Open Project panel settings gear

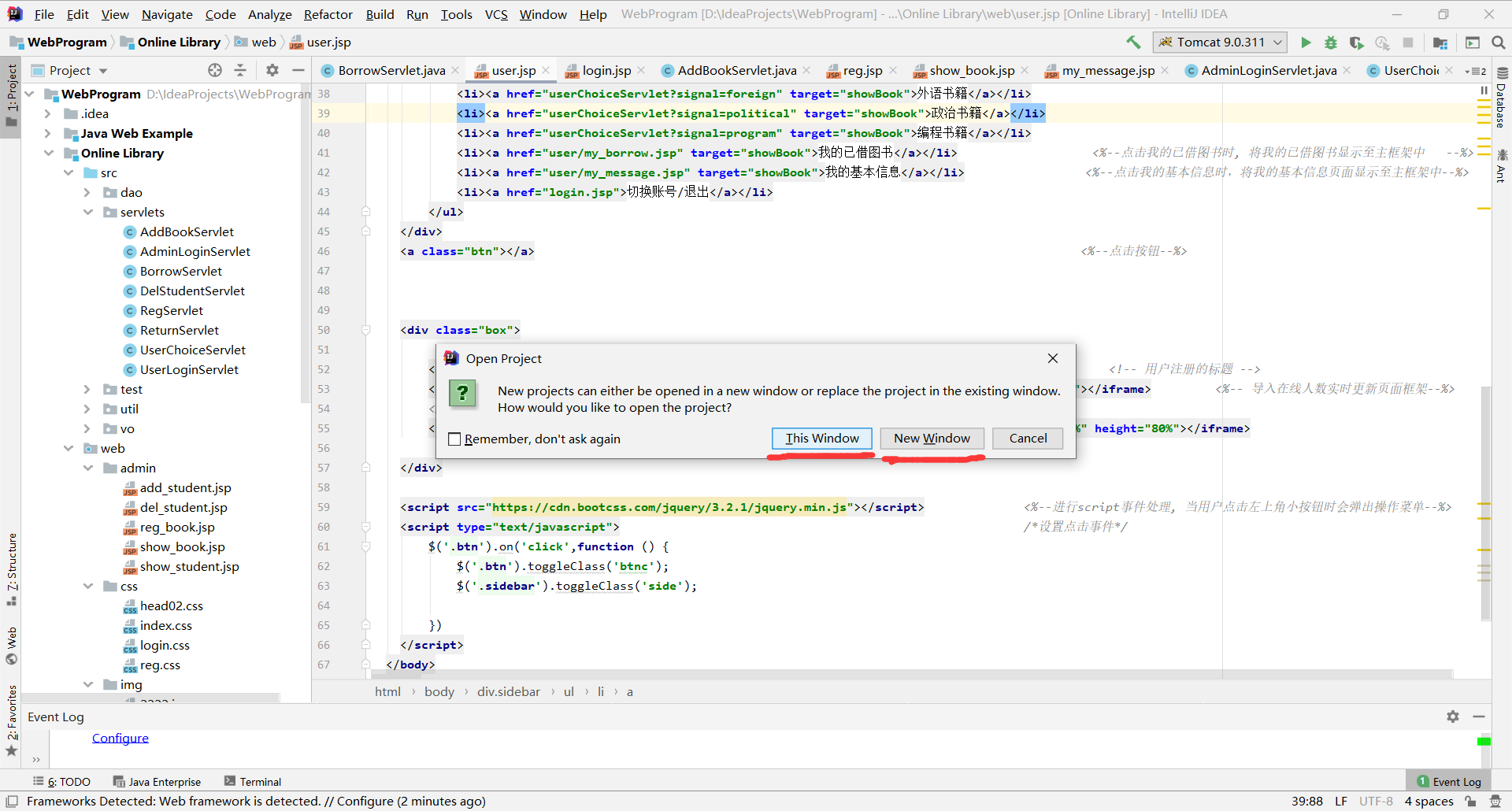click(x=272, y=70)
